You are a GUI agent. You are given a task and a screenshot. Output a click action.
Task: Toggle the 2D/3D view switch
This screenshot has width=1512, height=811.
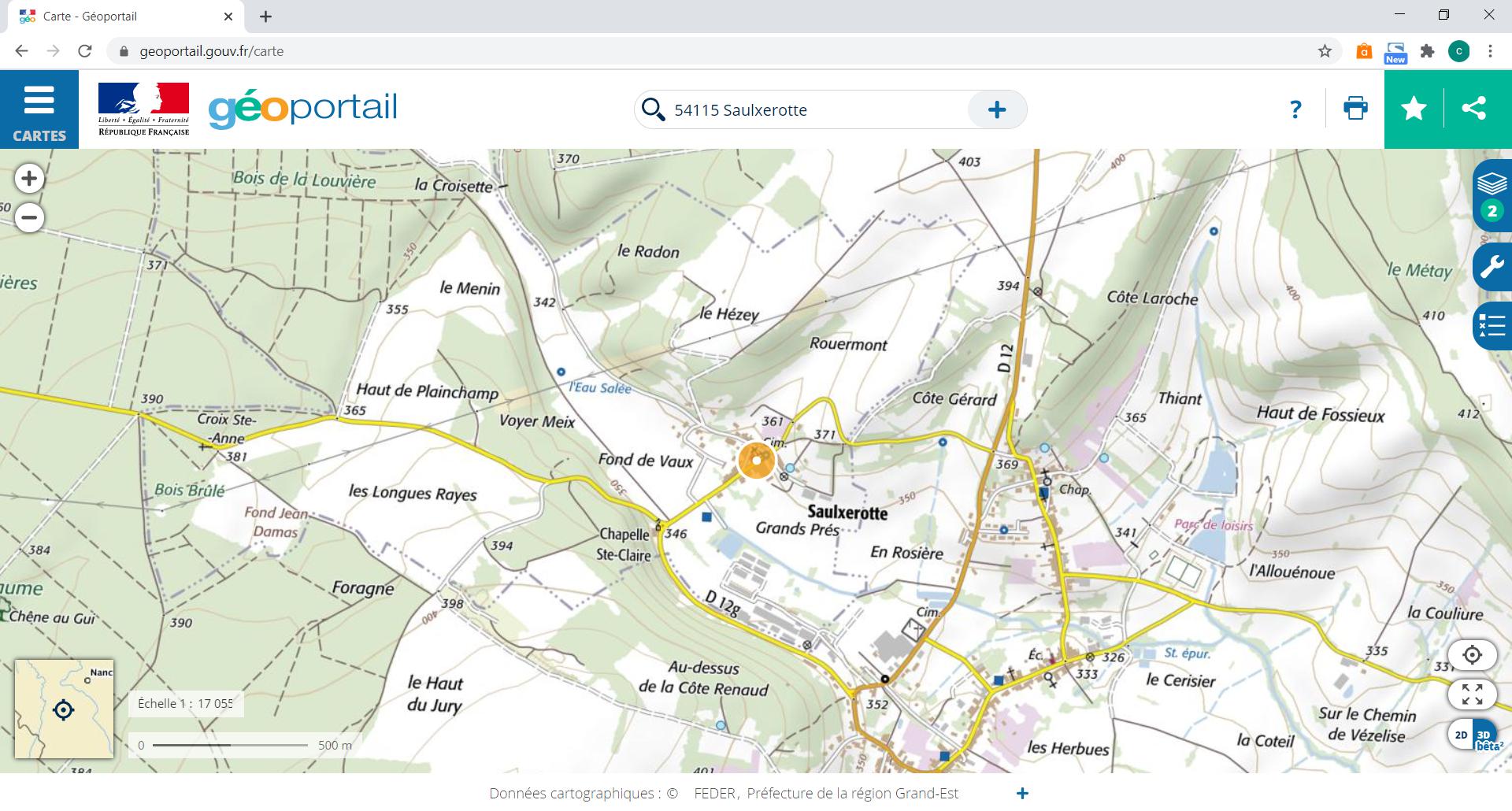tap(1472, 735)
